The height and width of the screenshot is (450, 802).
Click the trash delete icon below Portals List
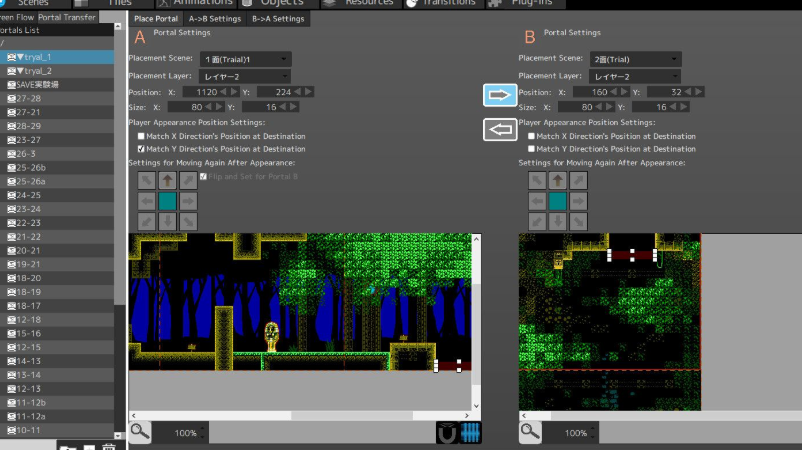(x=108, y=447)
